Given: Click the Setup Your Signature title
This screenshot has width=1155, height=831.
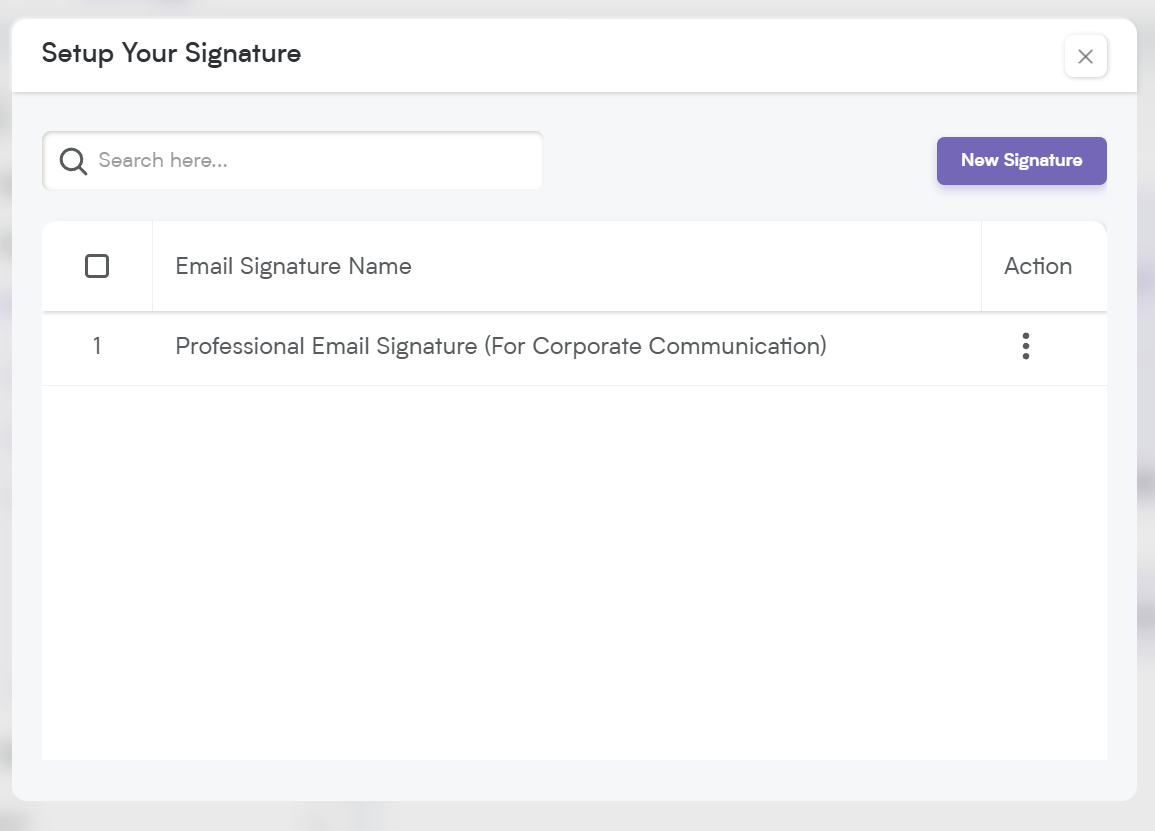Looking at the screenshot, I should (171, 54).
